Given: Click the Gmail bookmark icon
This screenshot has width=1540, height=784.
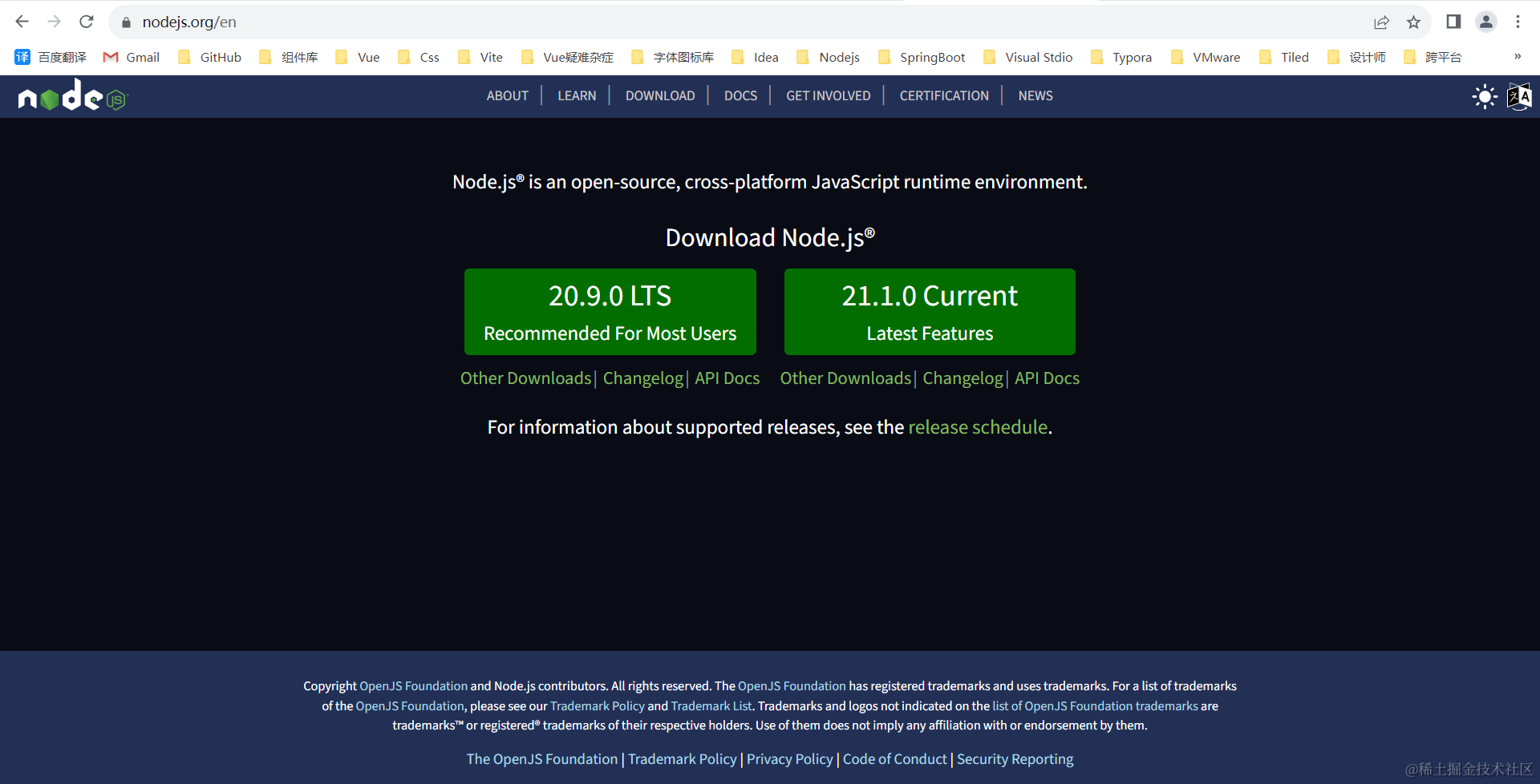Looking at the screenshot, I should pos(110,57).
